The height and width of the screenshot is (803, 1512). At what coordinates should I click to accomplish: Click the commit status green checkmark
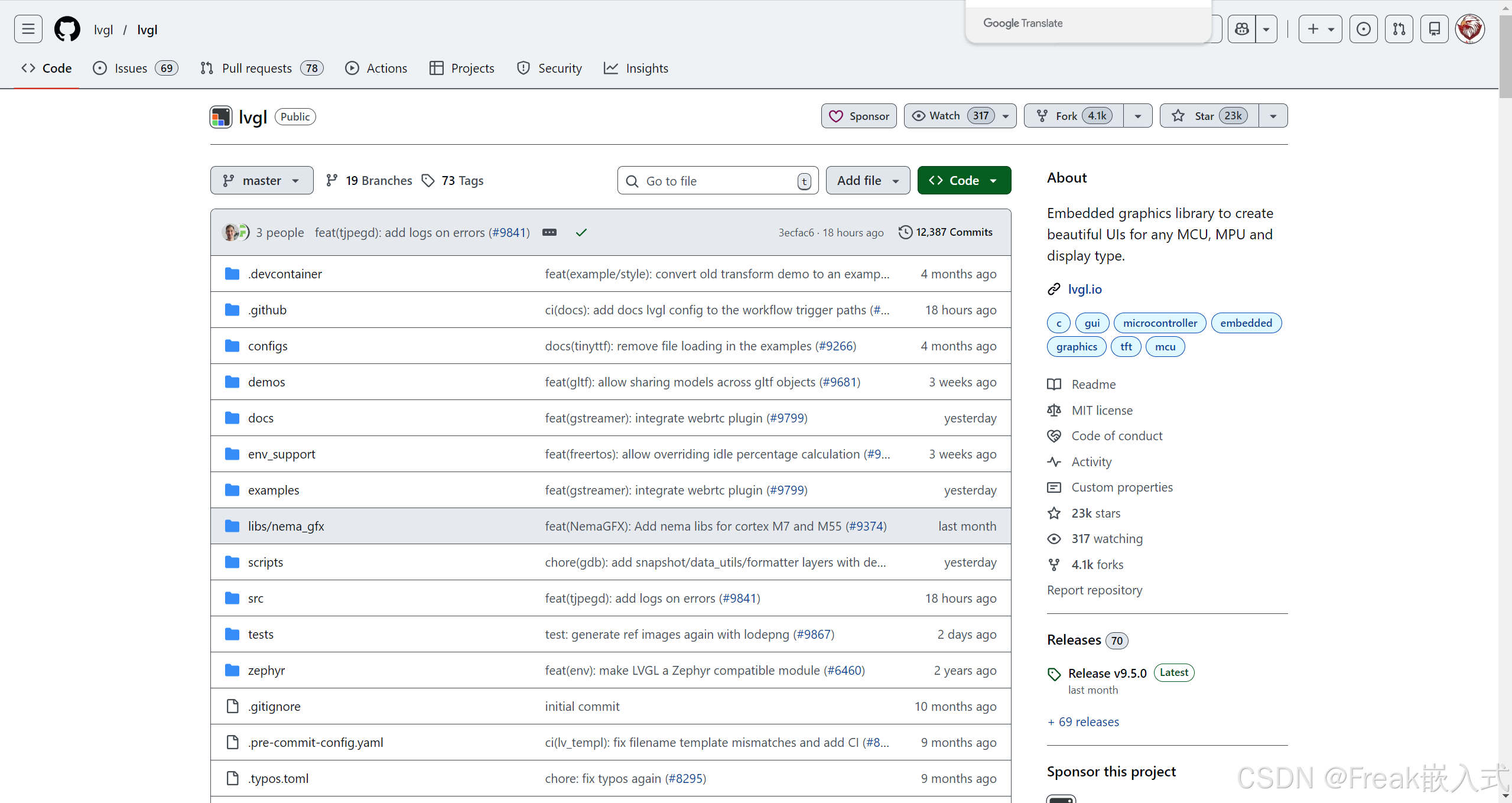[581, 232]
